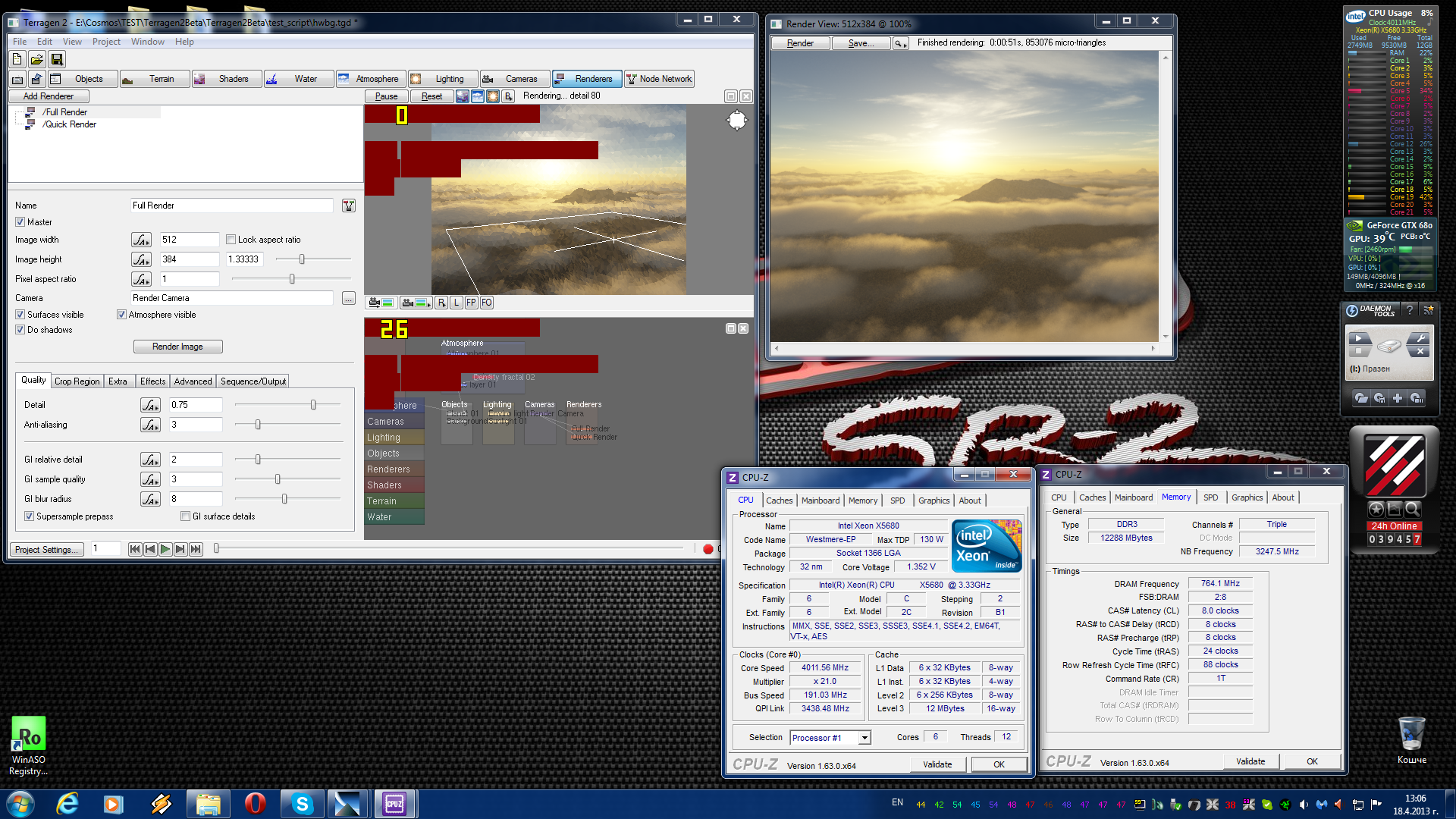This screenshot has width=1456, height=819.
Task: Open Processor #1 selection dropdown in CPU-Z
Action: 864,738
